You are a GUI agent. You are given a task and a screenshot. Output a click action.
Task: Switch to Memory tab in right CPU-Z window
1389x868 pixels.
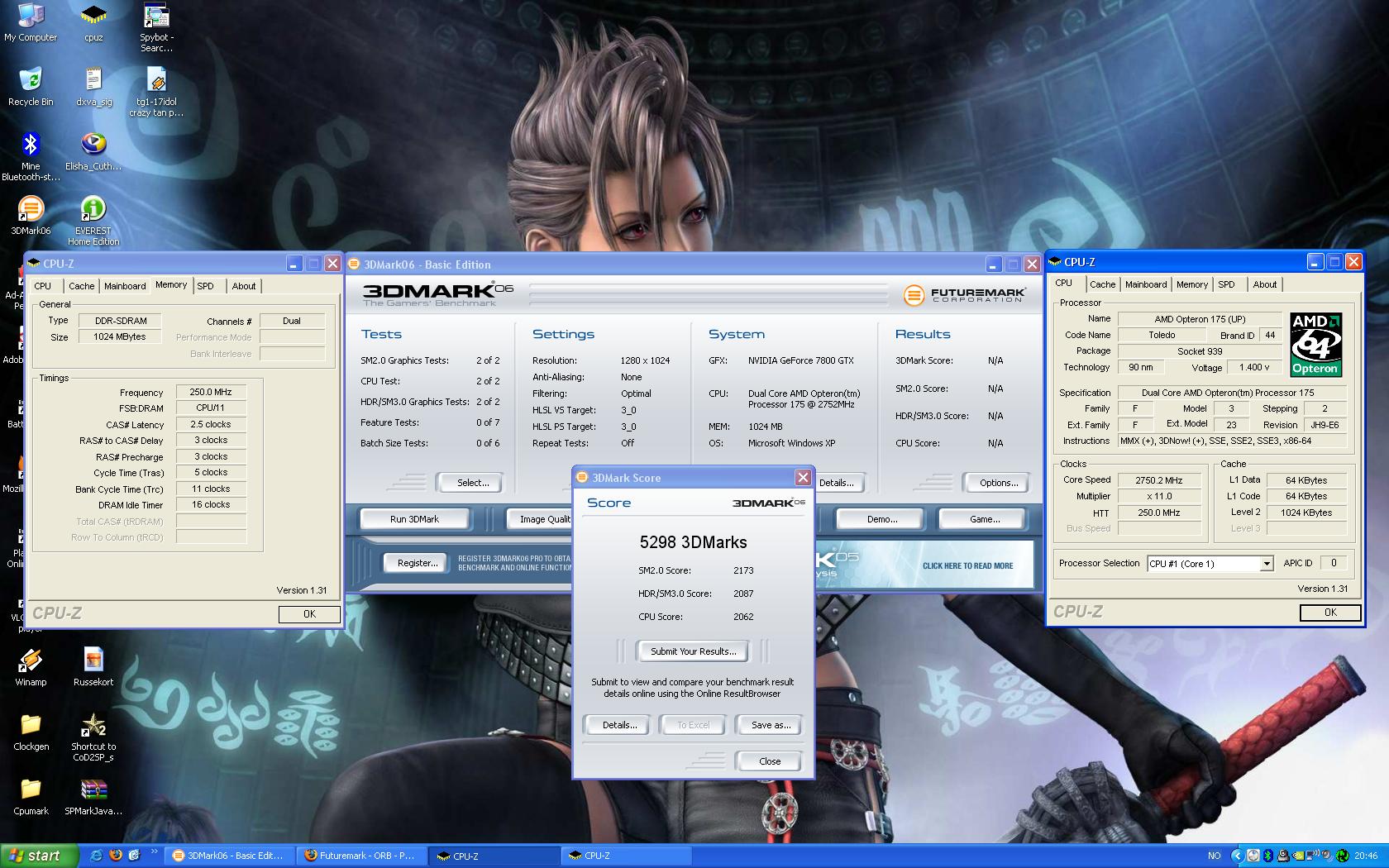pyautogui.click(x=1192, y=284)
